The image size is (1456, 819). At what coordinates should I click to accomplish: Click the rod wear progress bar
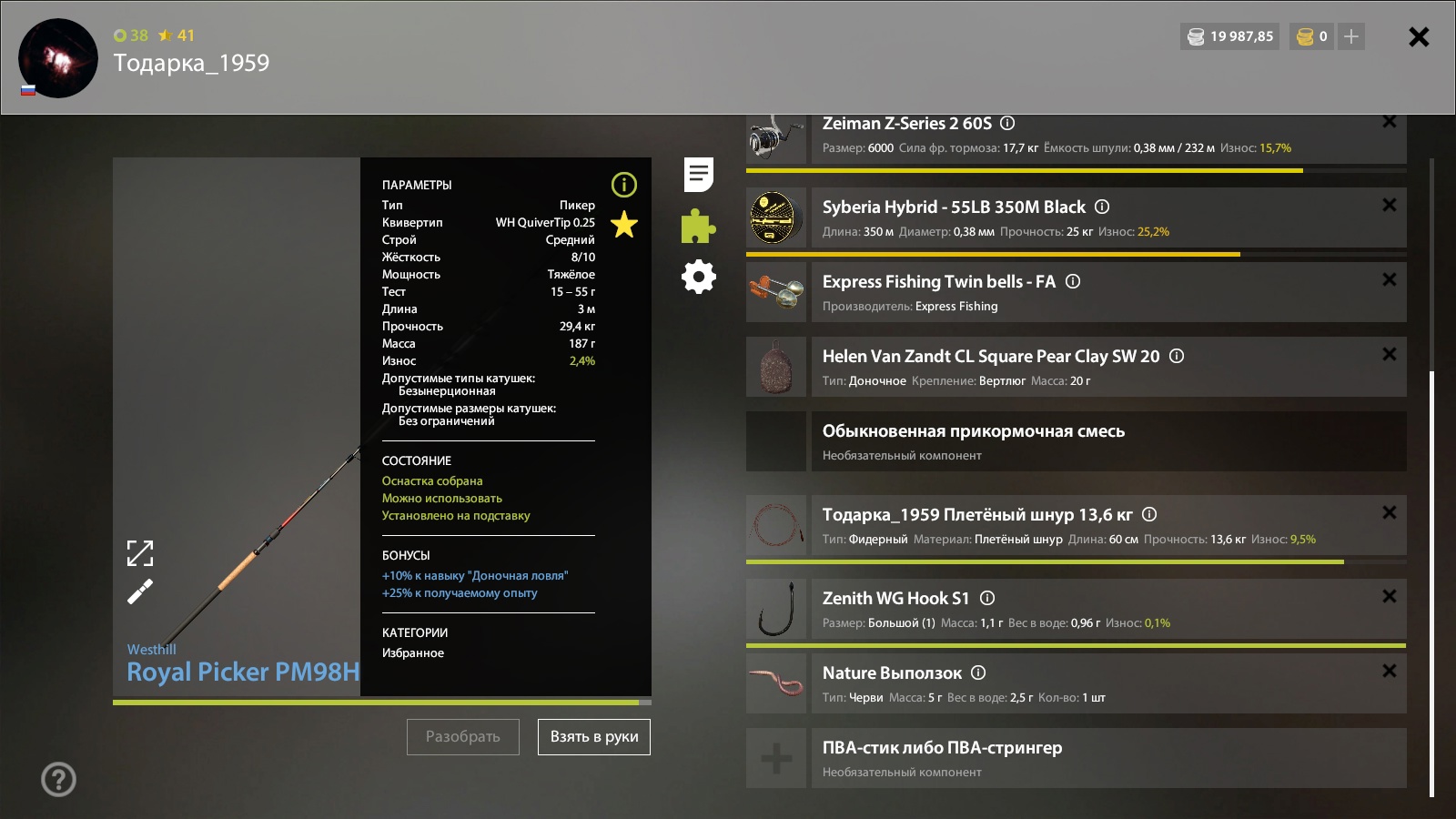[382, 703]
